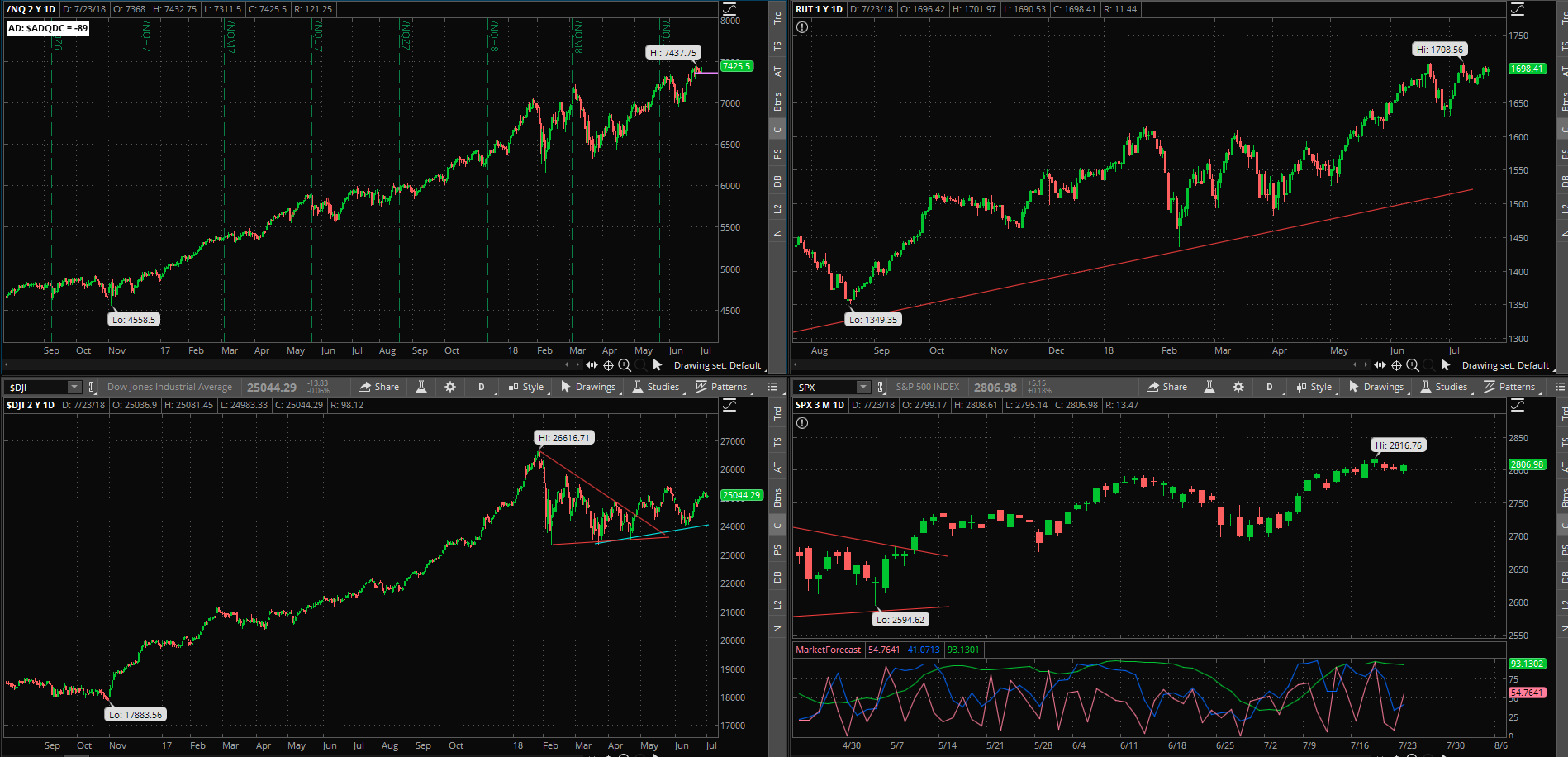
Task: Open the Drawings menu in the SPX toolbar
Action: pyautogui.click(x=1376, y=387)
